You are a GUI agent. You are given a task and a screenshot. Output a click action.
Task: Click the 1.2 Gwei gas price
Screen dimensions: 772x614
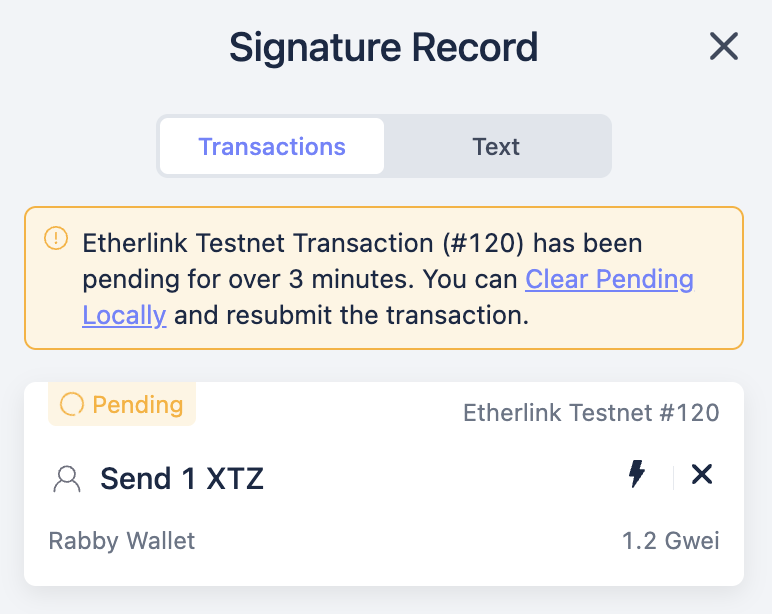670,542
